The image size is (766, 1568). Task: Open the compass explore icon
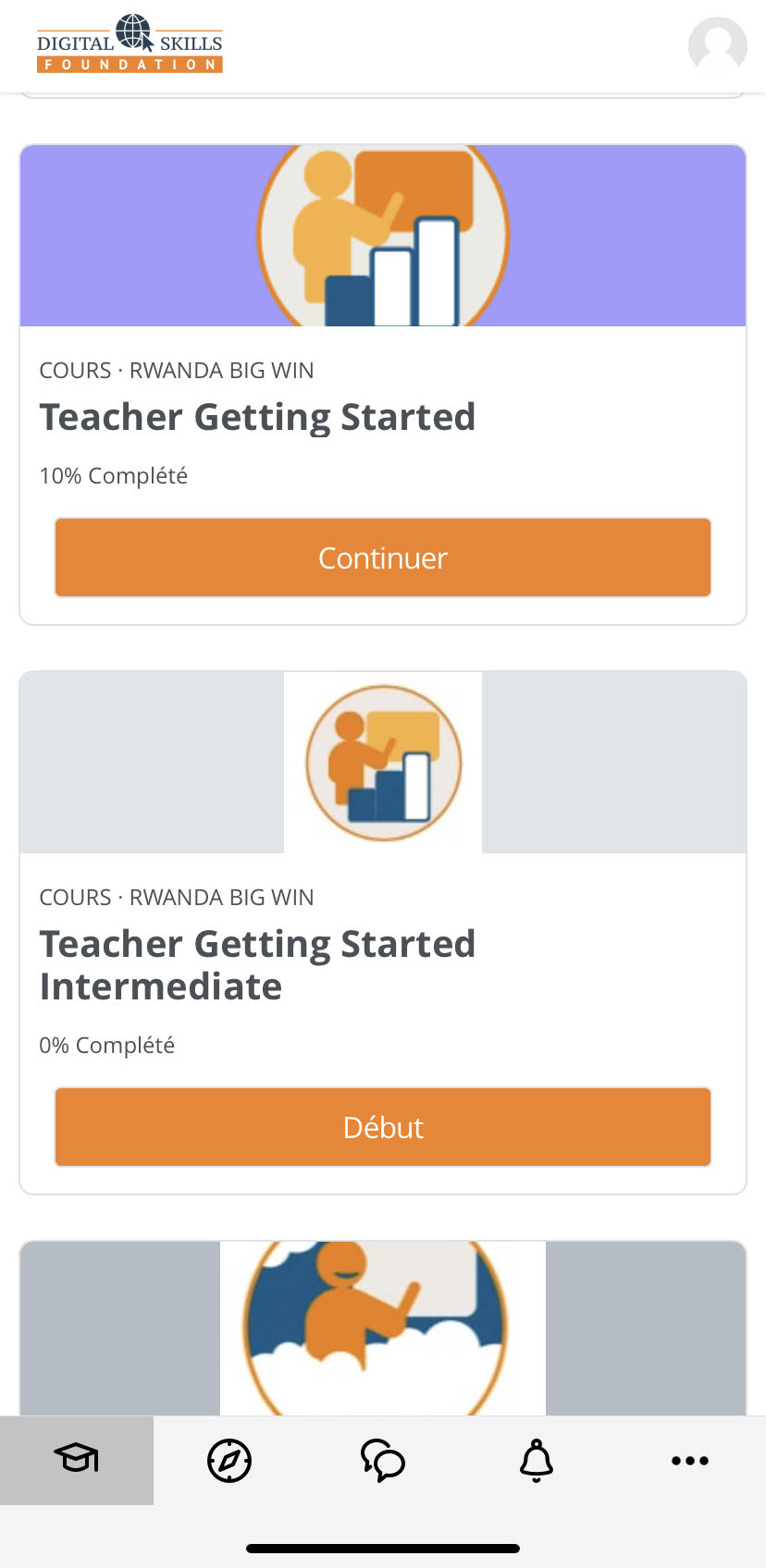[x=229, y=1461]
